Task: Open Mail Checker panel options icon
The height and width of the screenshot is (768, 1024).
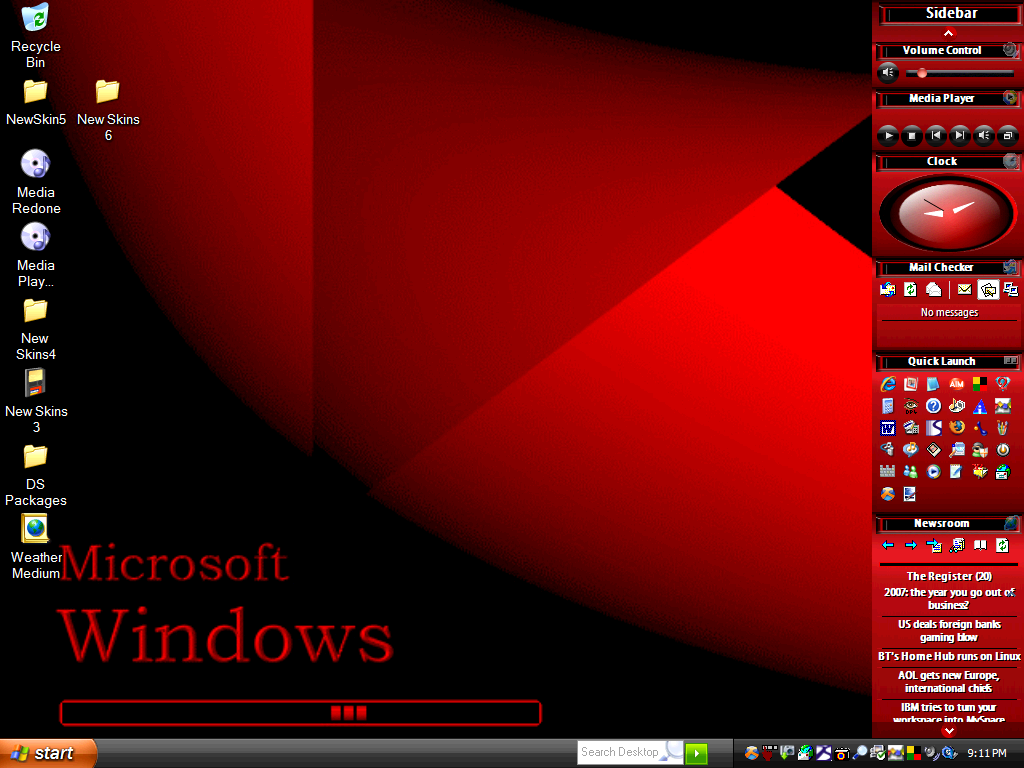Action: point(1010,266)
